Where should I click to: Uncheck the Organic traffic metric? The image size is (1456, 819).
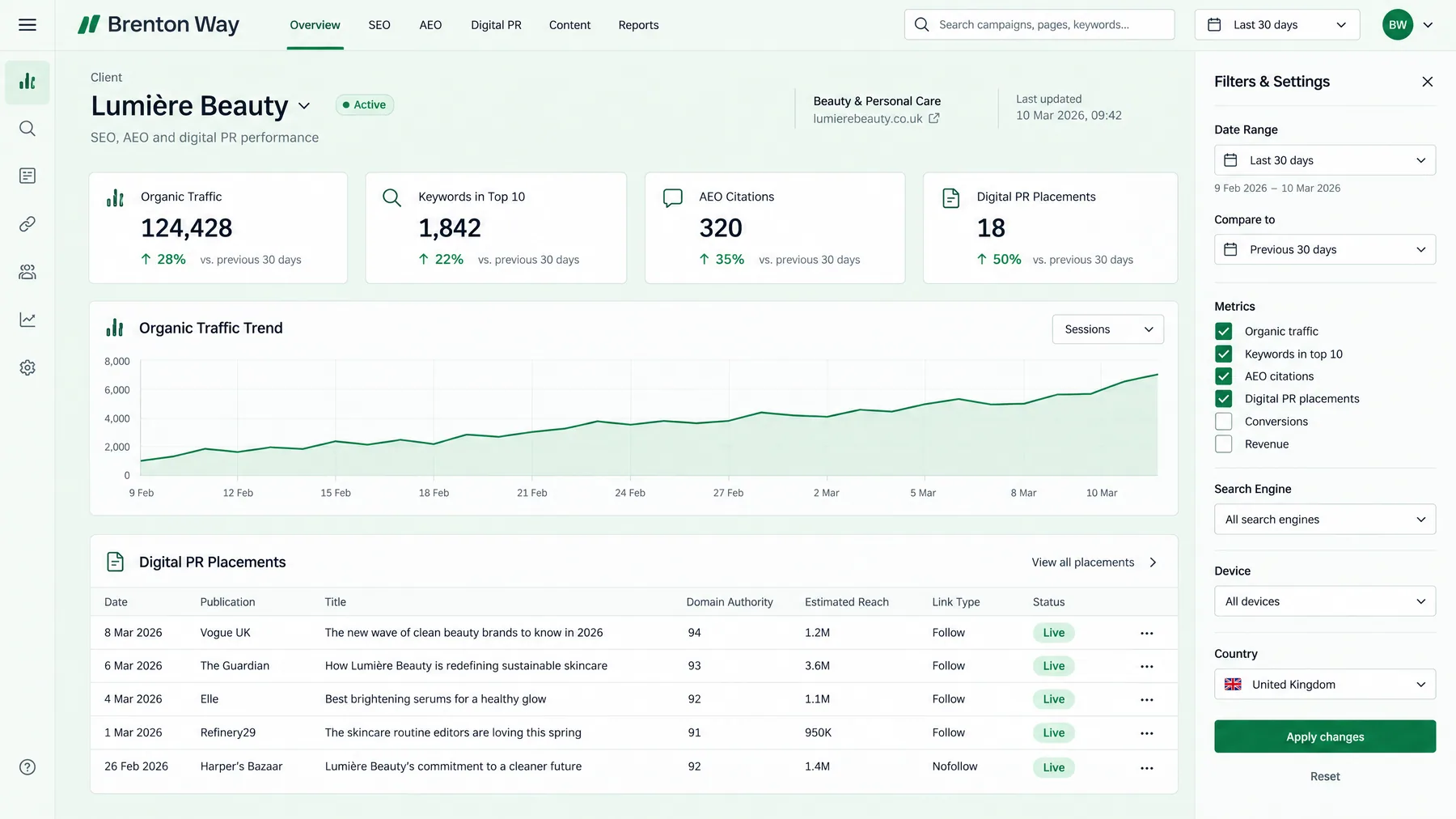pyautogui.click(x=1224, y=331)
